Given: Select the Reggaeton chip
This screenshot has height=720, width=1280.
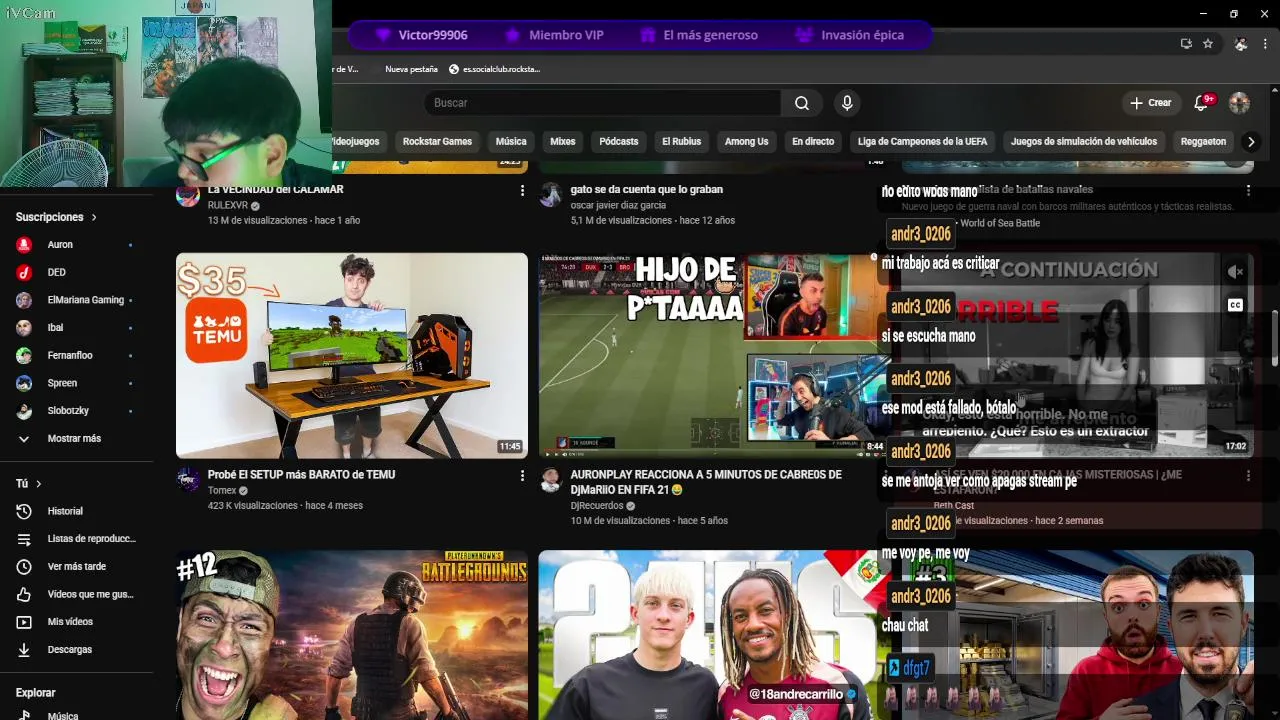Looking at the screenshot, I should click(x=1203, y=142).
